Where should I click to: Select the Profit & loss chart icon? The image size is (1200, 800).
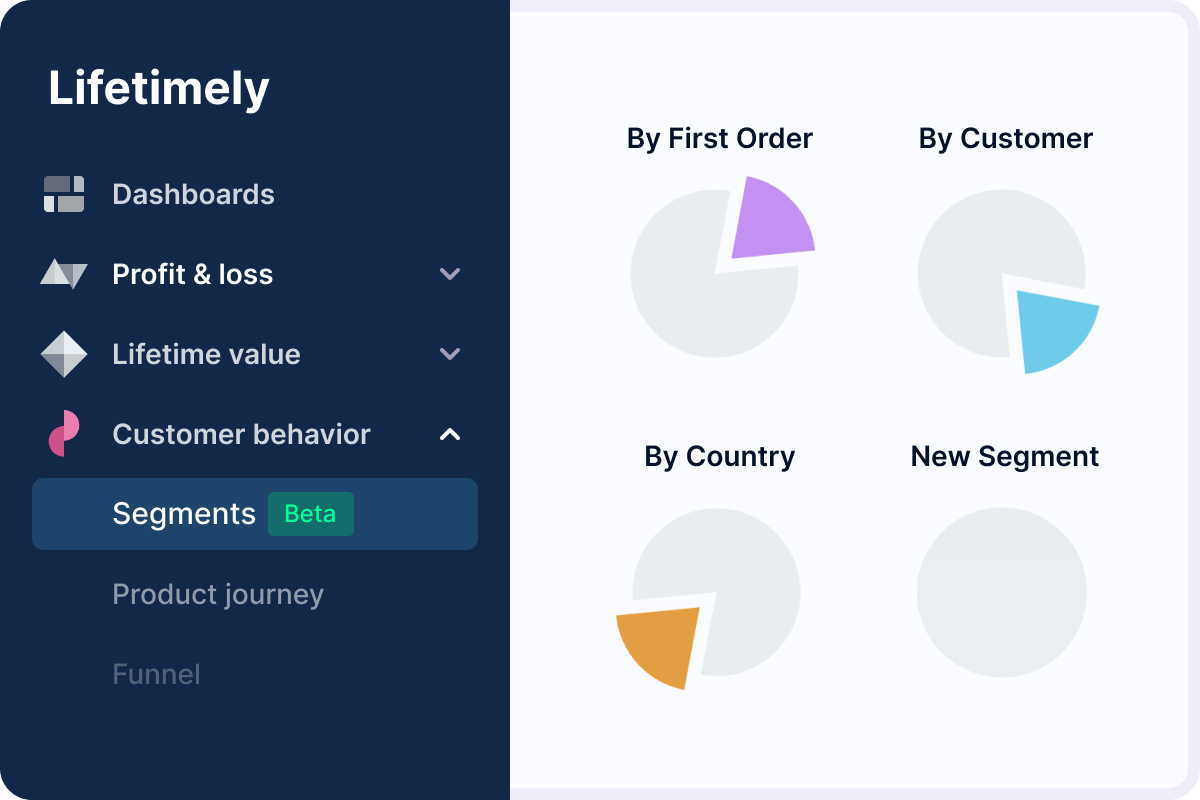pos(64,274)
